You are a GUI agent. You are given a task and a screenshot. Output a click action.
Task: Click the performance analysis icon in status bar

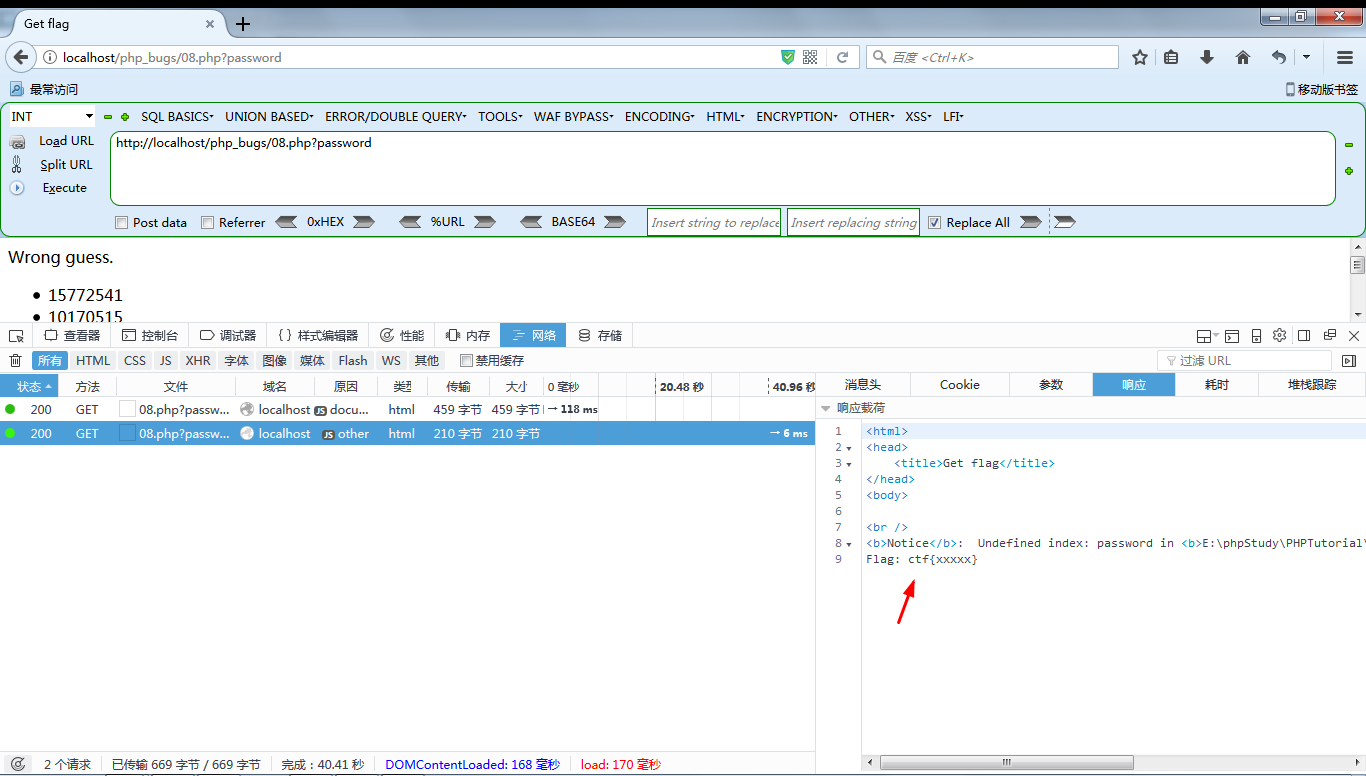click(x=17, y=764)
